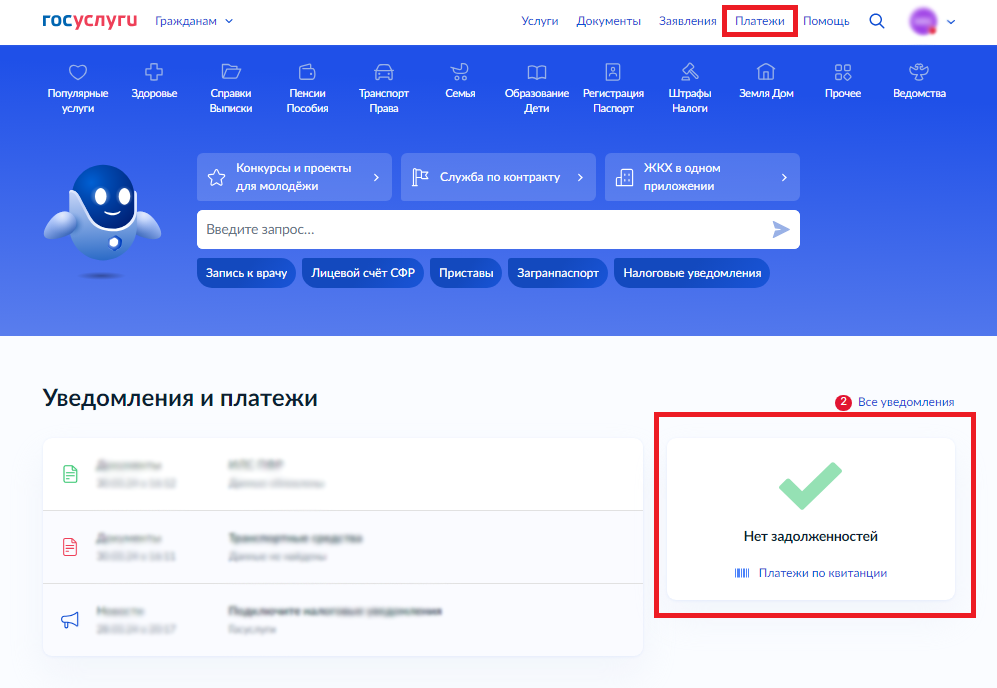The height and width of the screenshot is (688, 997).
Task: Expand the profile avatar menu chevron
Action: coord(951,21)
